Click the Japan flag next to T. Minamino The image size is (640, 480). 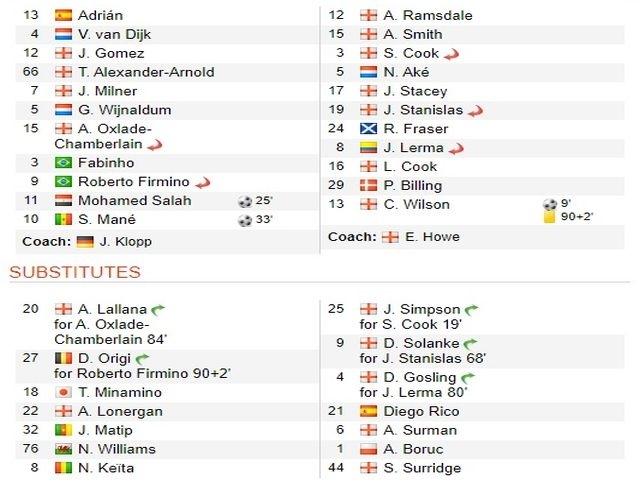click(63, 393)
